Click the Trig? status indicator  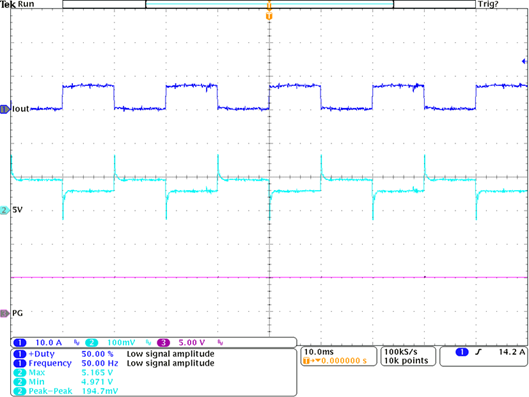[488, 4]
